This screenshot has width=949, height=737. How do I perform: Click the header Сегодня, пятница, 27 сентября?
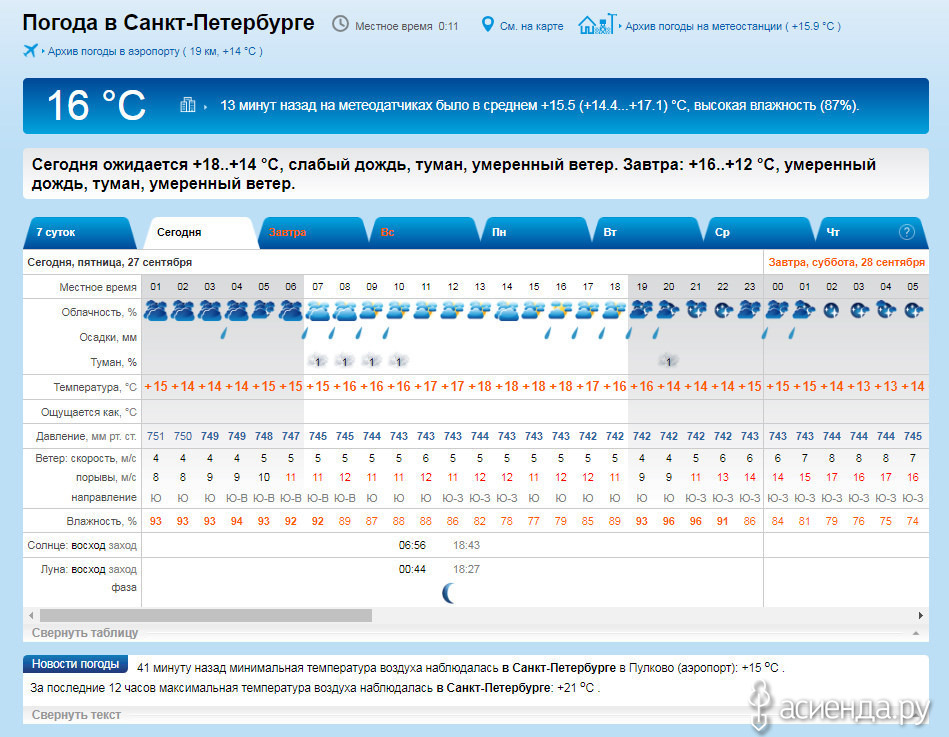110,262
